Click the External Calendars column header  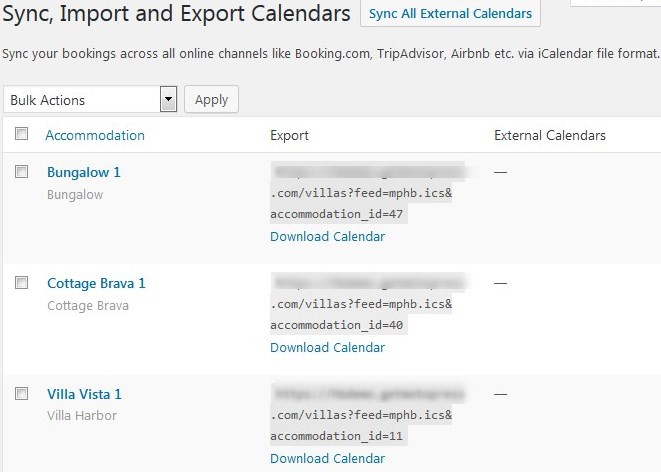coord(550,135)
